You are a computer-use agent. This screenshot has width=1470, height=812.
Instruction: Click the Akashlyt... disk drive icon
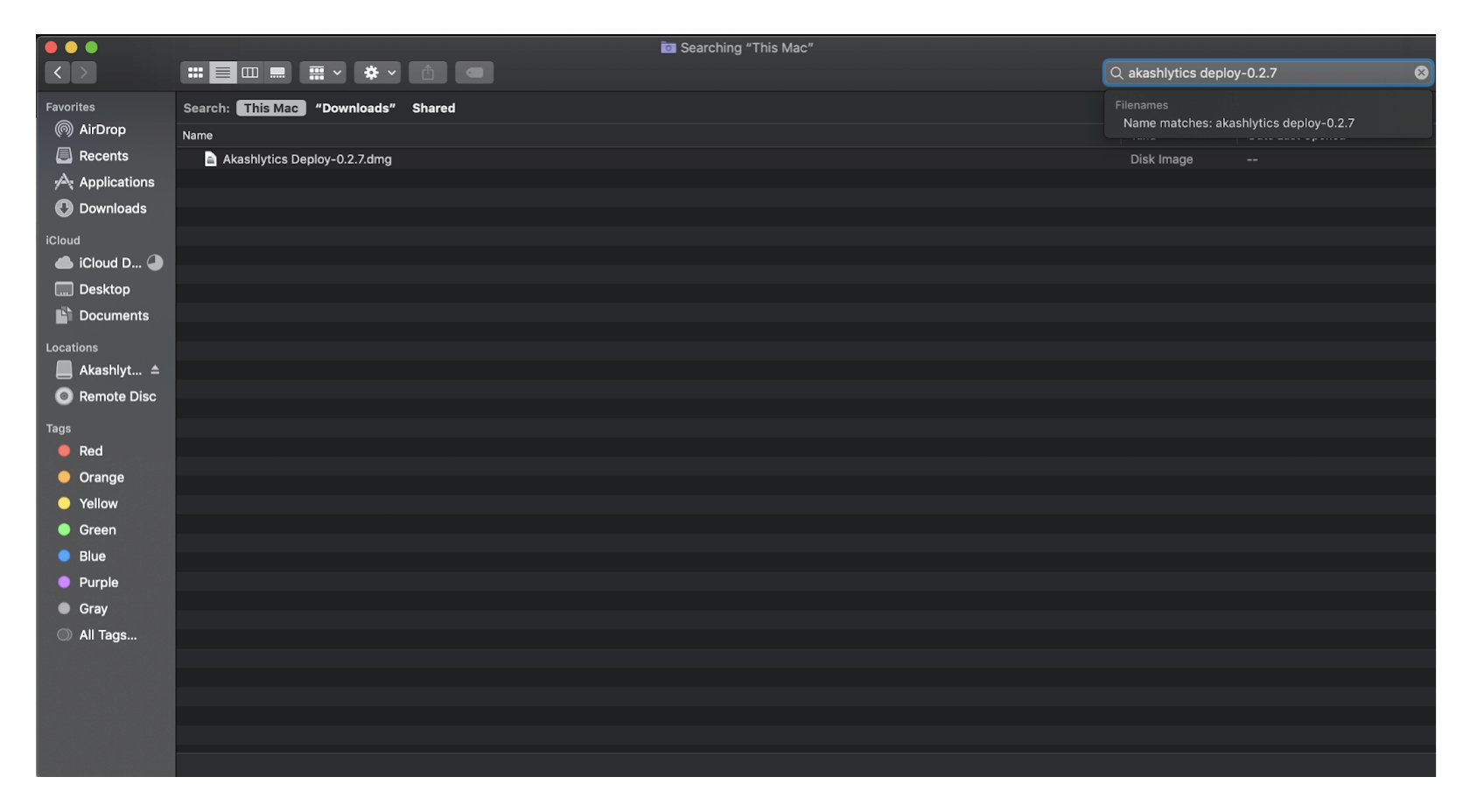tap(64, 370)
